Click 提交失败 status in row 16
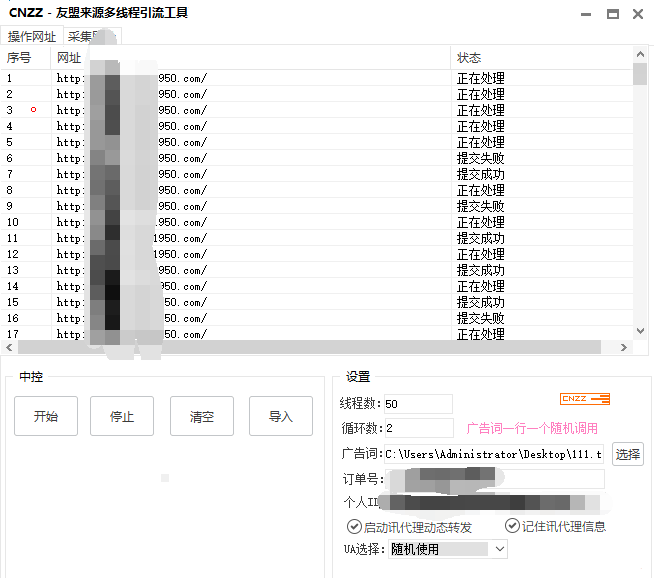The height and width of the screenshot is (578, 654). coord(480,318)
